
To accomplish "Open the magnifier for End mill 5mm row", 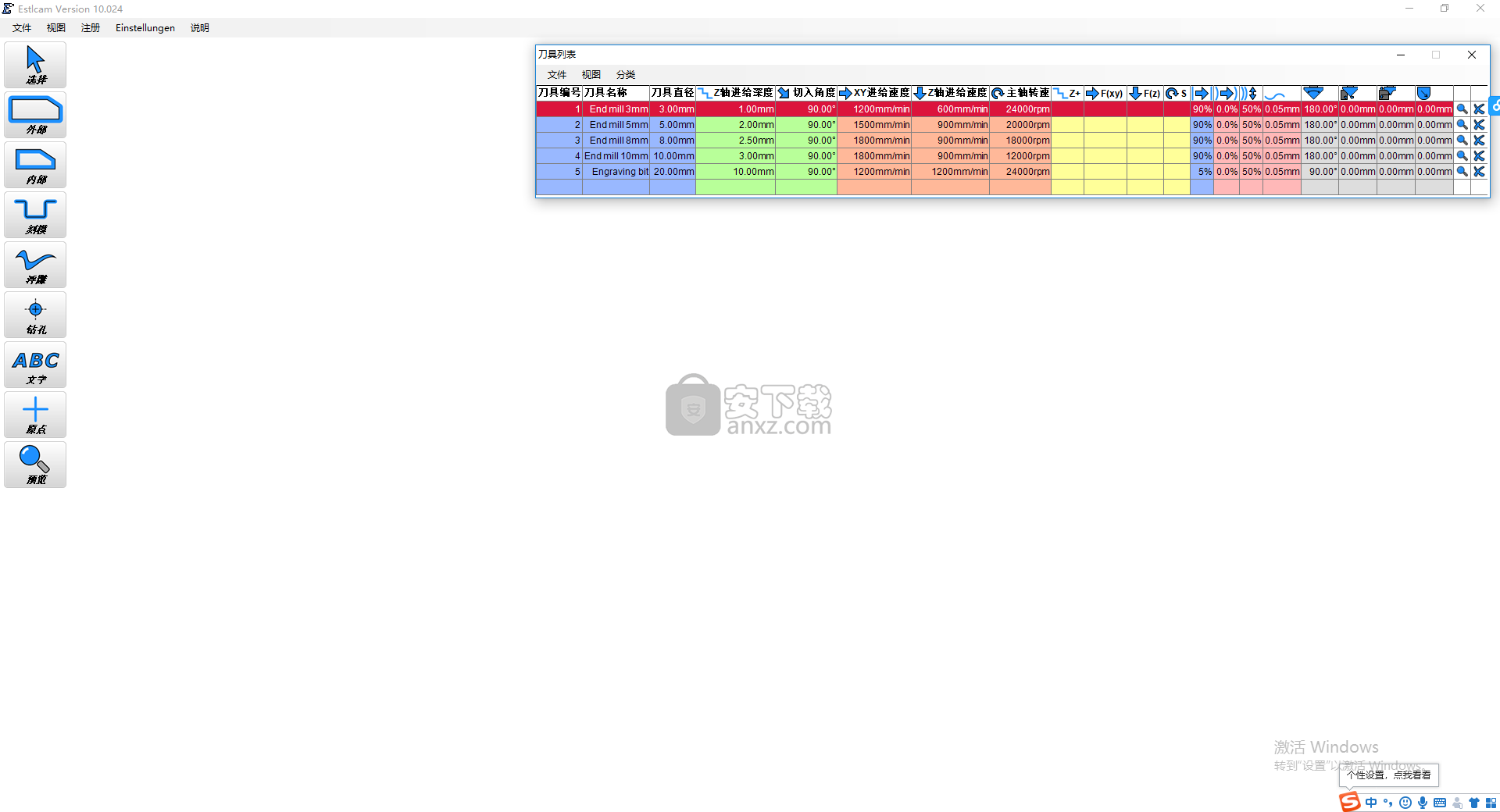I will pyautogui.click(x=1462, y=125).
